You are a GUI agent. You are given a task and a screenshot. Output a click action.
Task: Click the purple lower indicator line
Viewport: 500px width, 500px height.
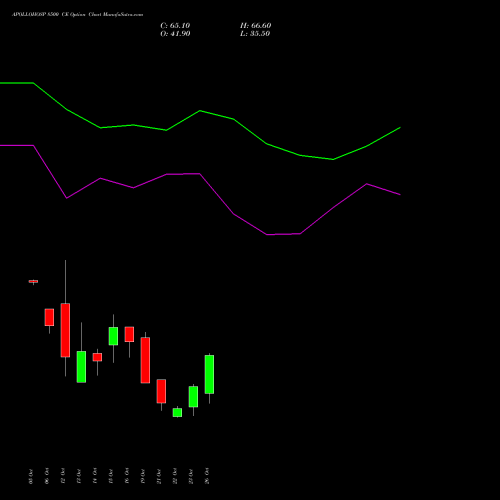click(x=200, y=174)
